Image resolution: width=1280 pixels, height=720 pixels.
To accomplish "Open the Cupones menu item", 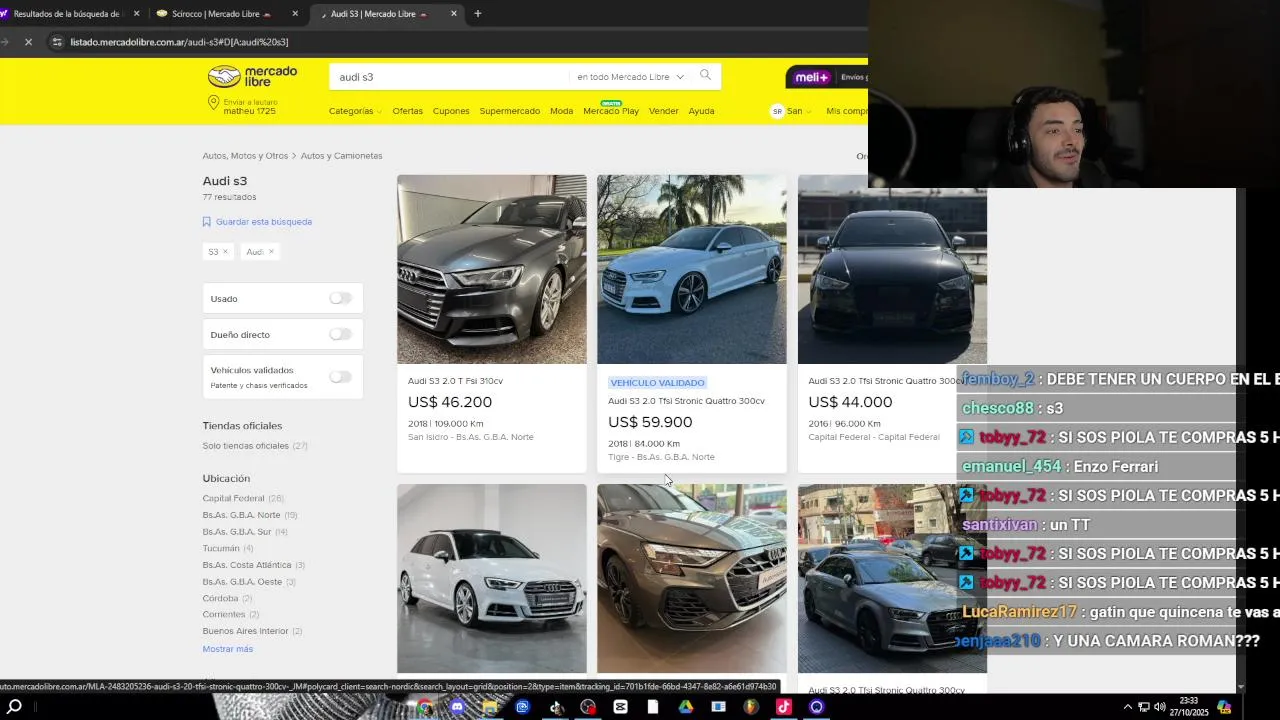I will point(451,111).
